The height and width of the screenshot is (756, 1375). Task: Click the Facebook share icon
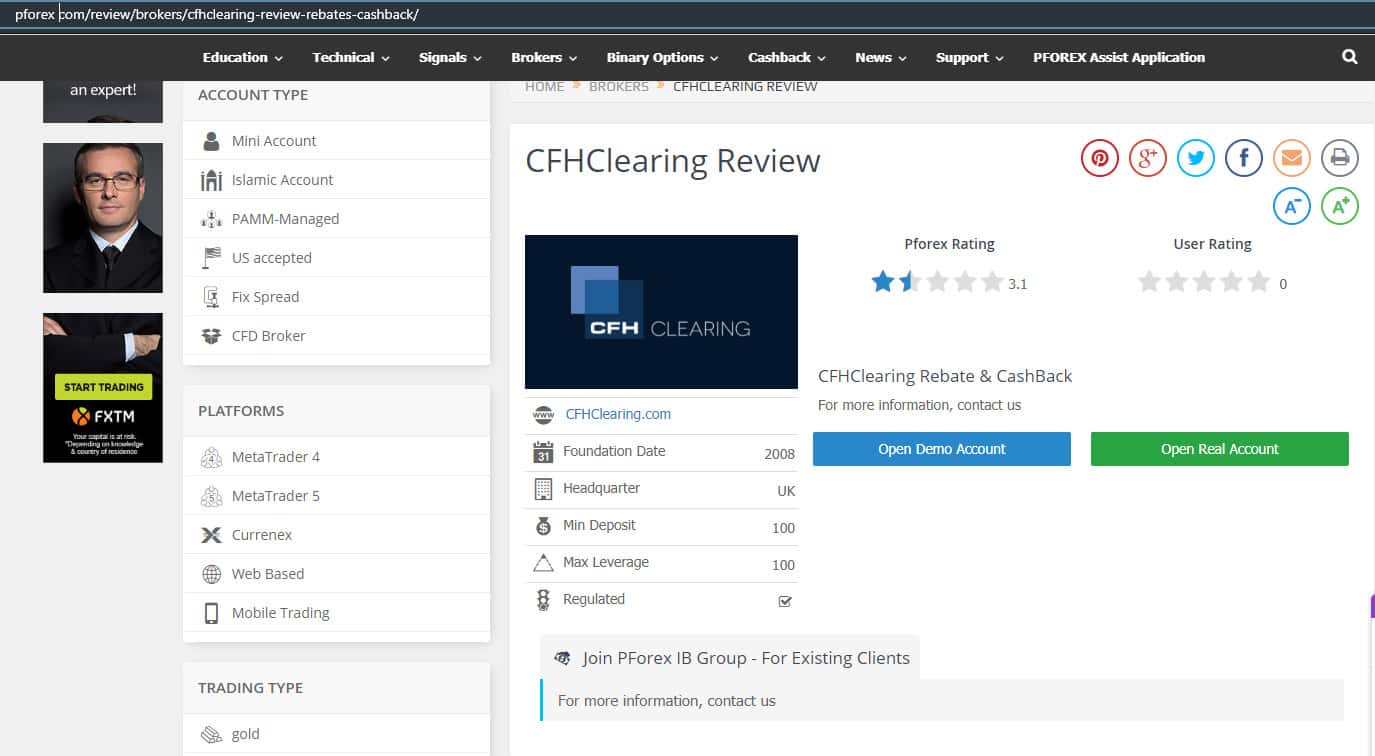[x=1243, y=158]
